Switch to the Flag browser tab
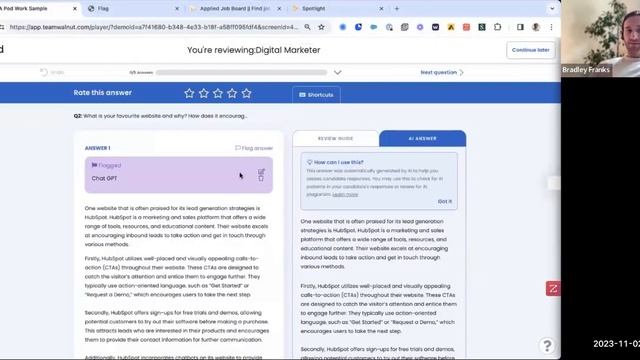 [x=133, y=8]
